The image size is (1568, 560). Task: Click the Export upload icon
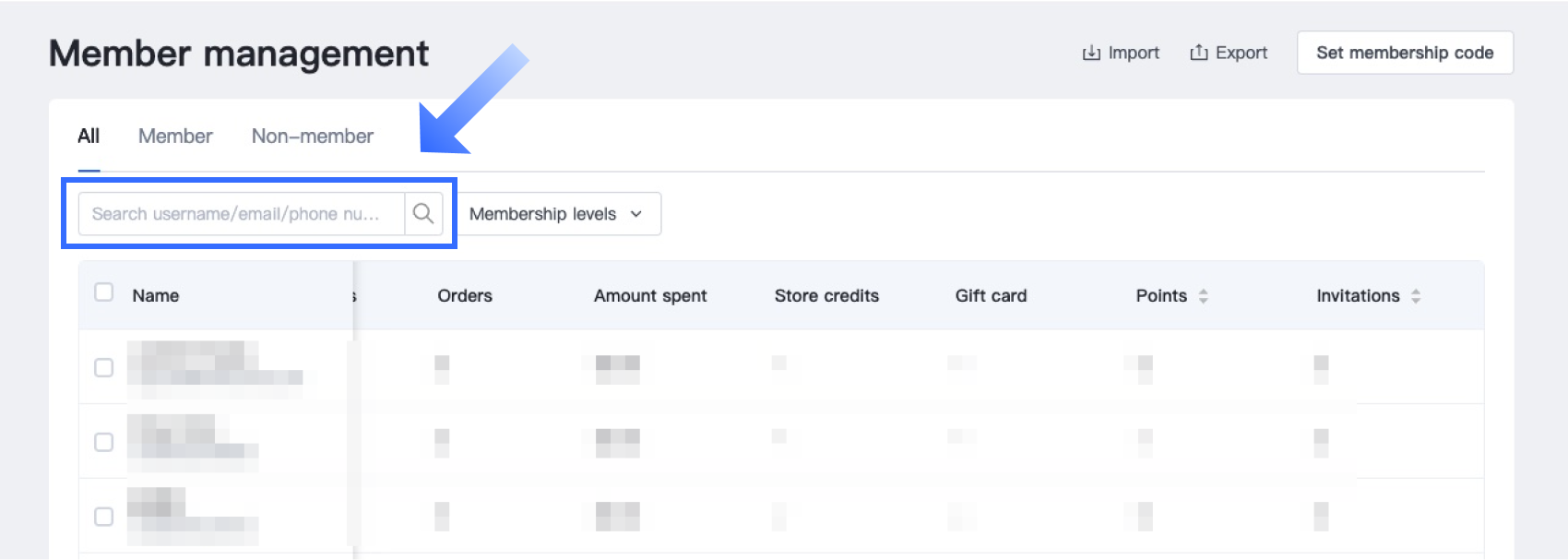tap(1199, 53)
